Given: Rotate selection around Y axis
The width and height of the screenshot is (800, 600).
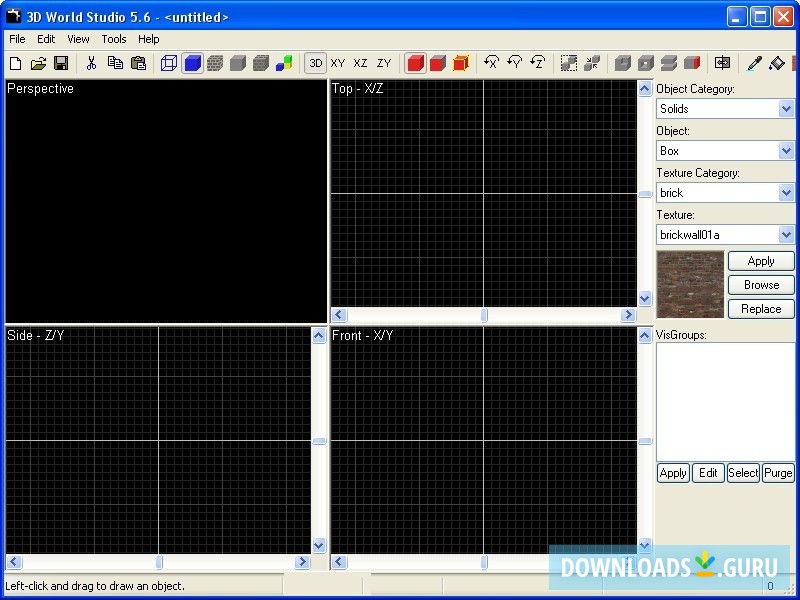Looking at the screenshot, I should [x=515, y=63].
